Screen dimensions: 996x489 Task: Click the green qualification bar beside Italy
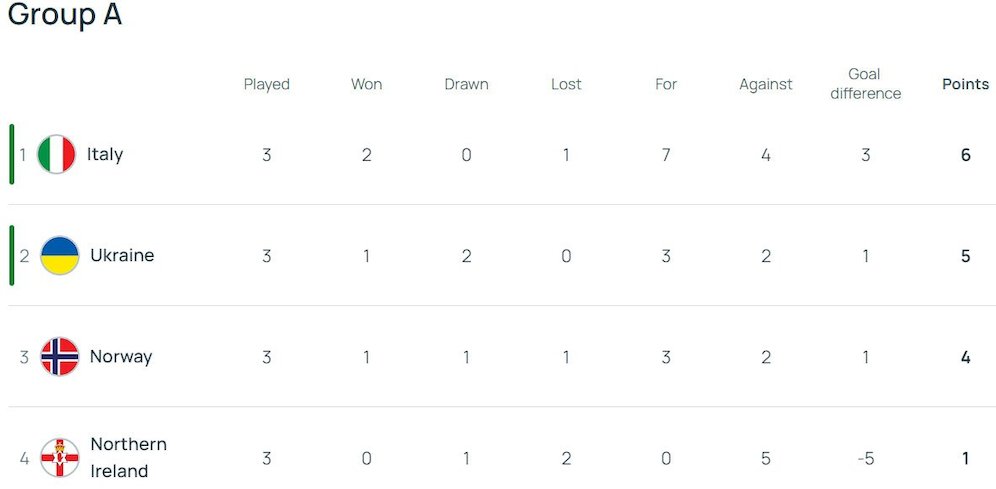coord(11,154)
